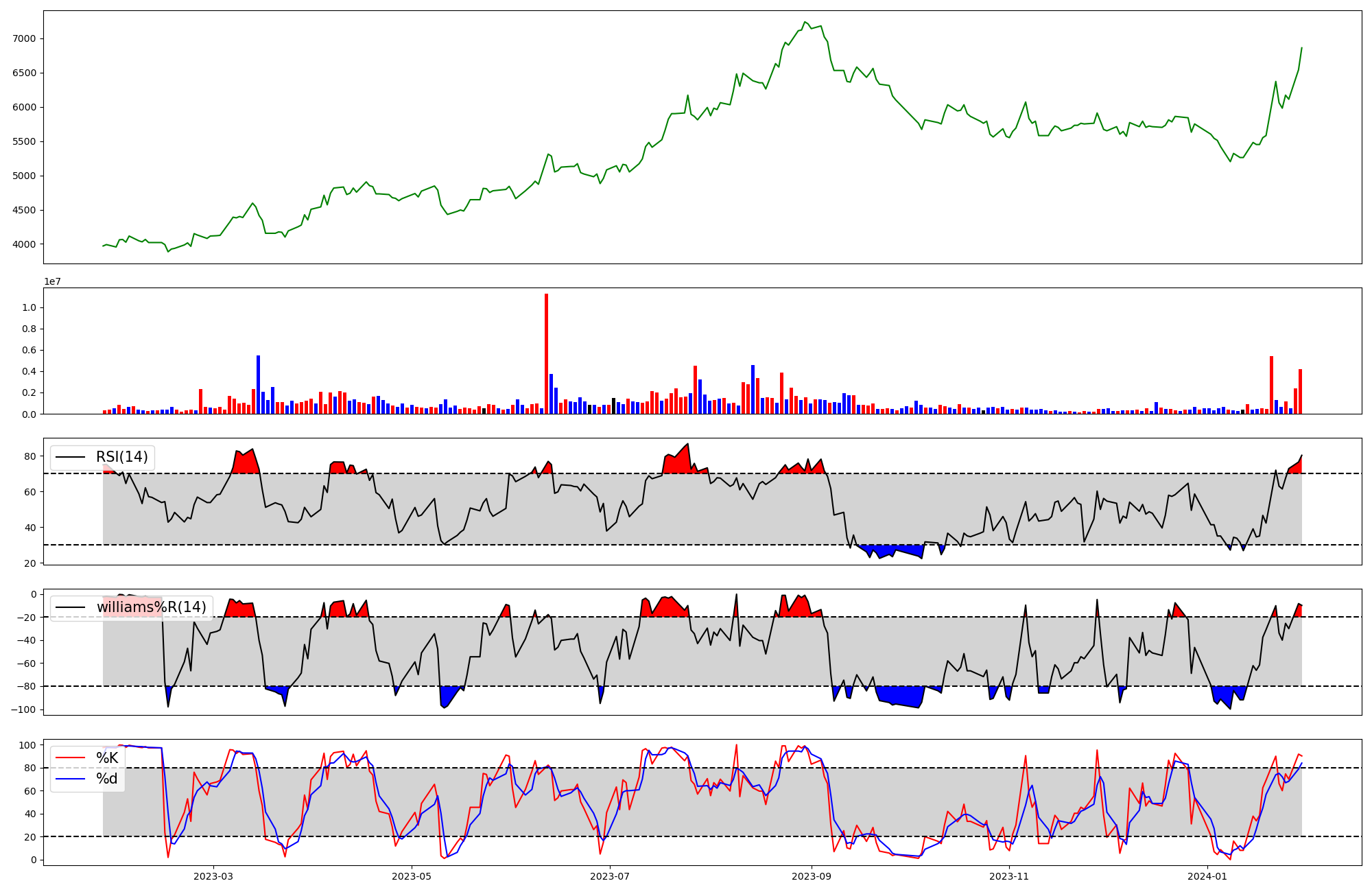Click the -100 tick on Williams %R axis
The image size is (1372, 892).
click(23, 709)
